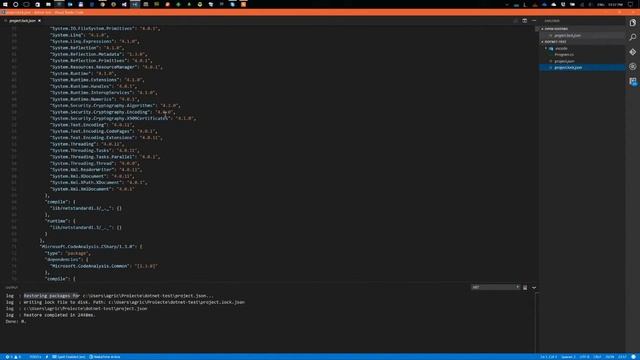Image resolution: width=640 pixels, height=360 pixels.
Task: Click the line and column indicator
Action: coord(549,357)
